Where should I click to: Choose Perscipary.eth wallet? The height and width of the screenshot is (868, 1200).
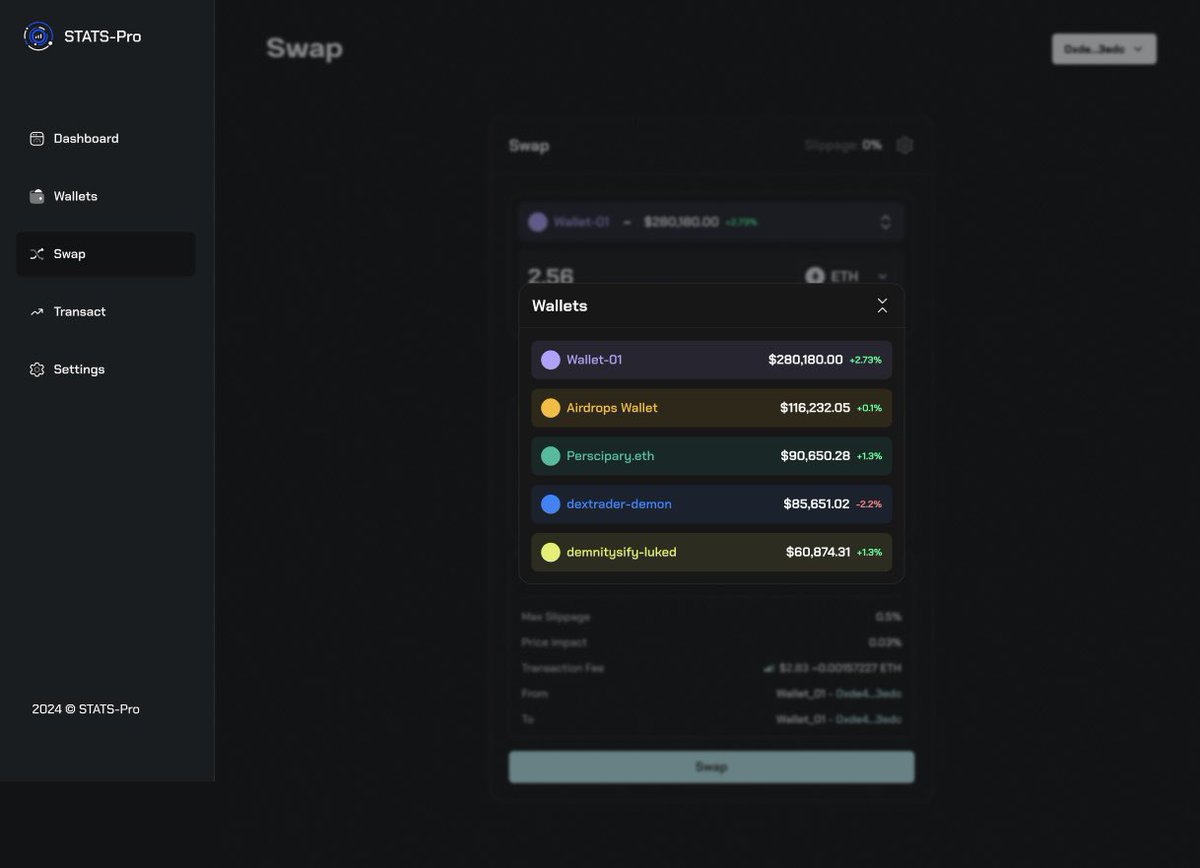tap(711, 456)
